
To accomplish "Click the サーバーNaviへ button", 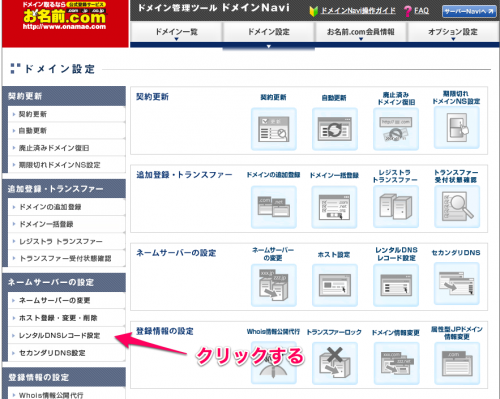I will pos(469,11).
